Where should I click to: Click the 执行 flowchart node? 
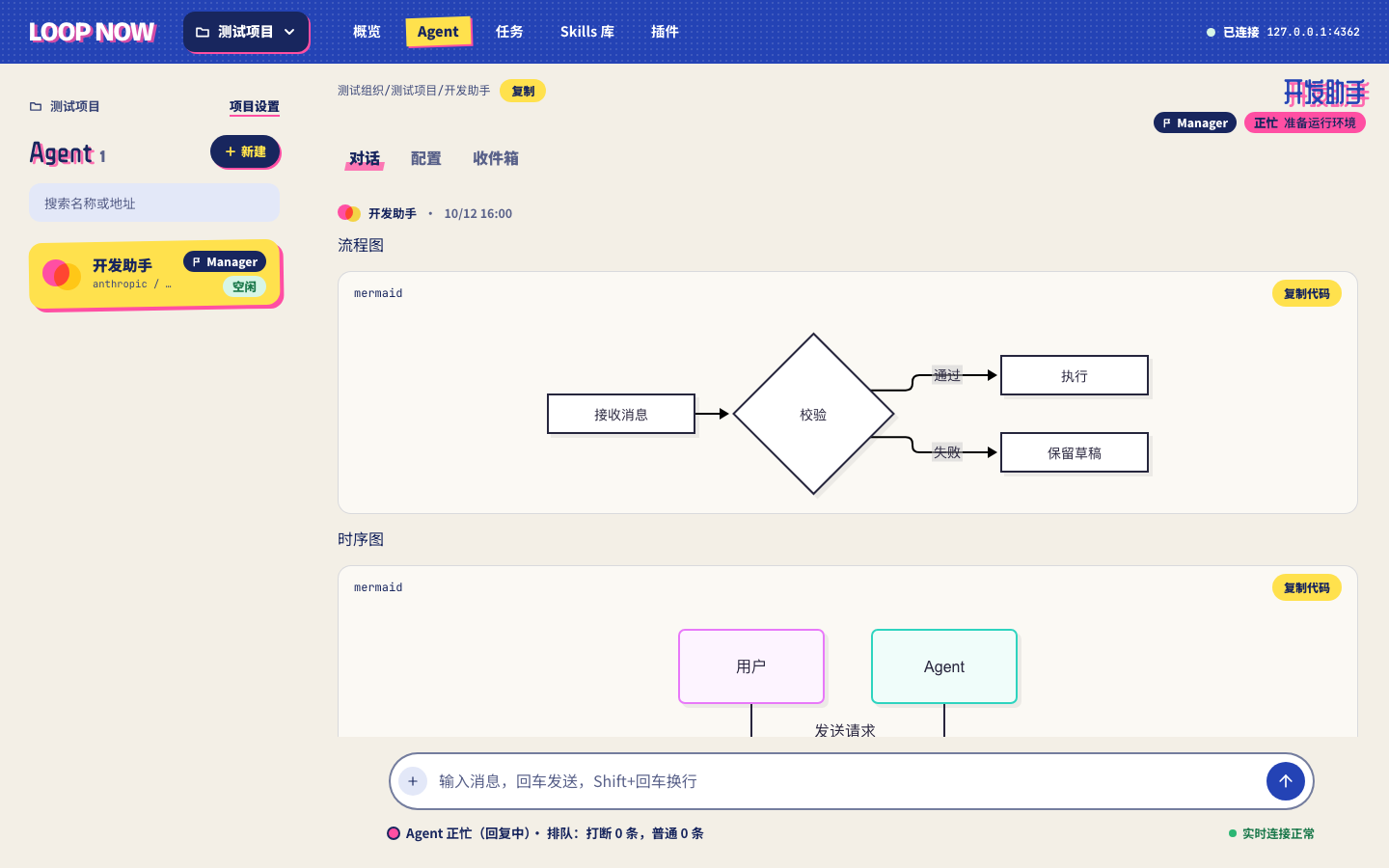coord(1075,375)
